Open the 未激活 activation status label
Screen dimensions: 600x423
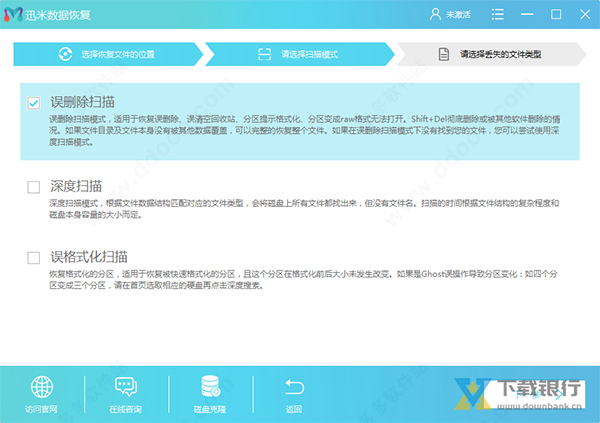458,15
